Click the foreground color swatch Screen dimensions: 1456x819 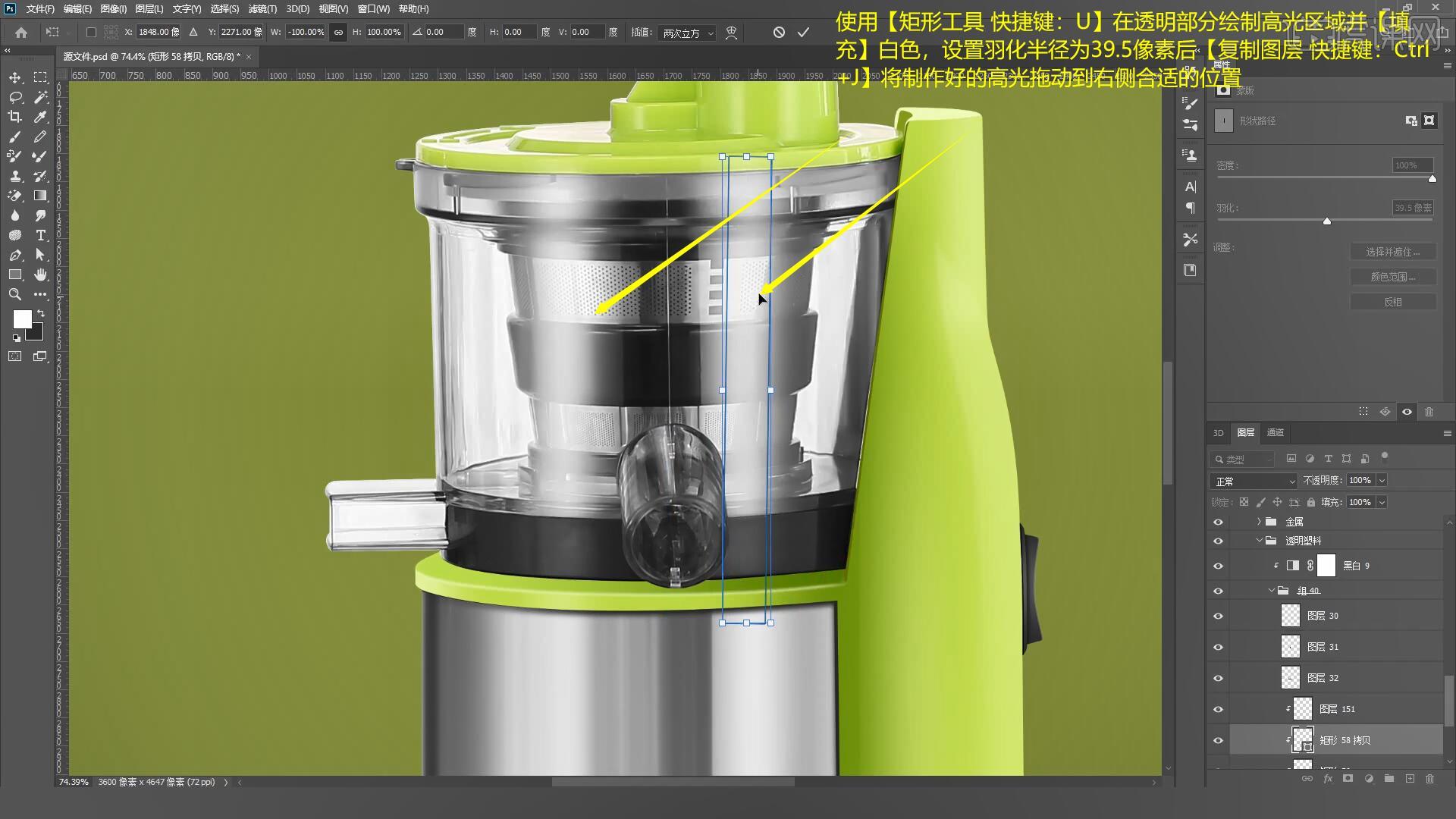point(22,318)
